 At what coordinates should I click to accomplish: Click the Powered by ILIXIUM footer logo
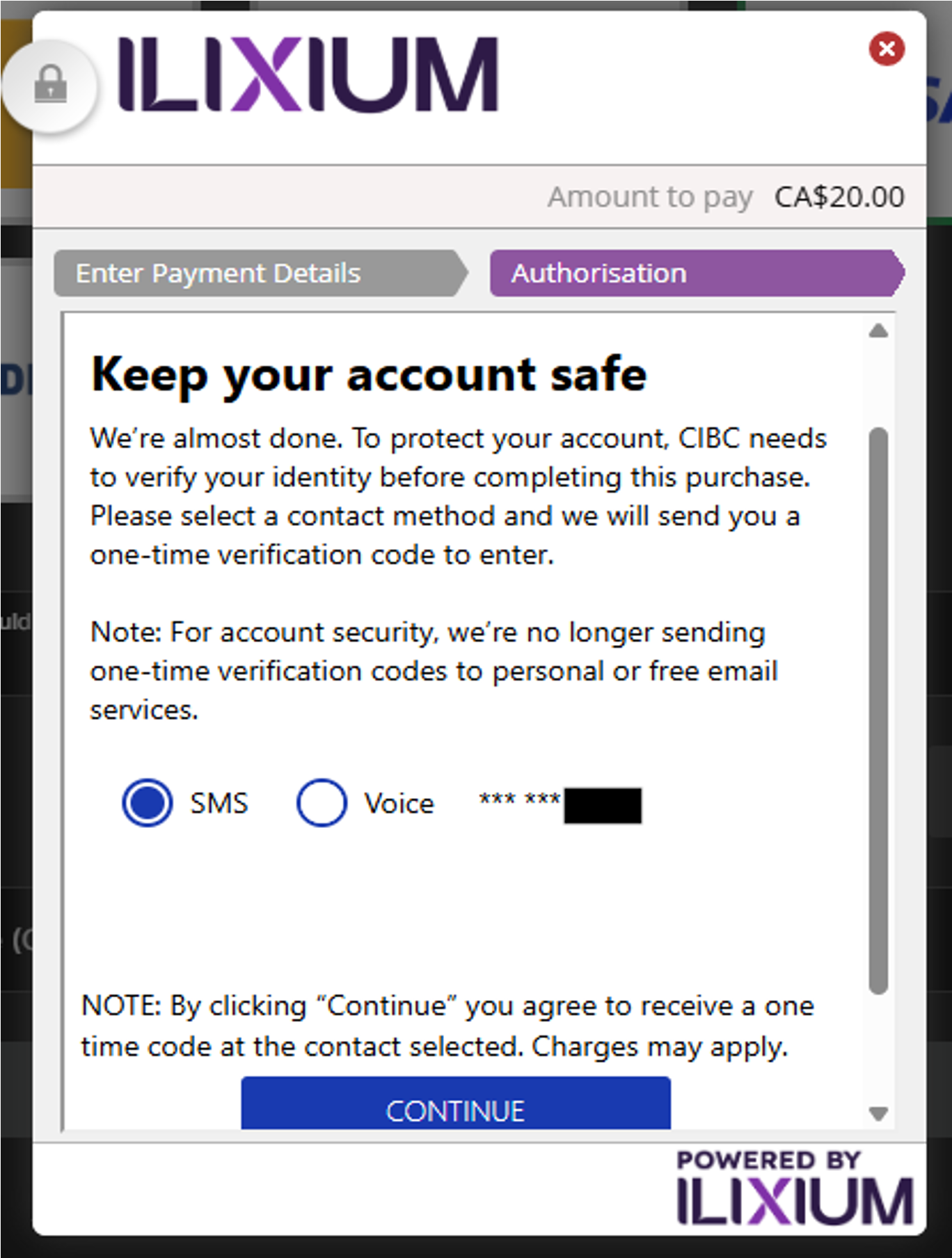coord(794,1189)
